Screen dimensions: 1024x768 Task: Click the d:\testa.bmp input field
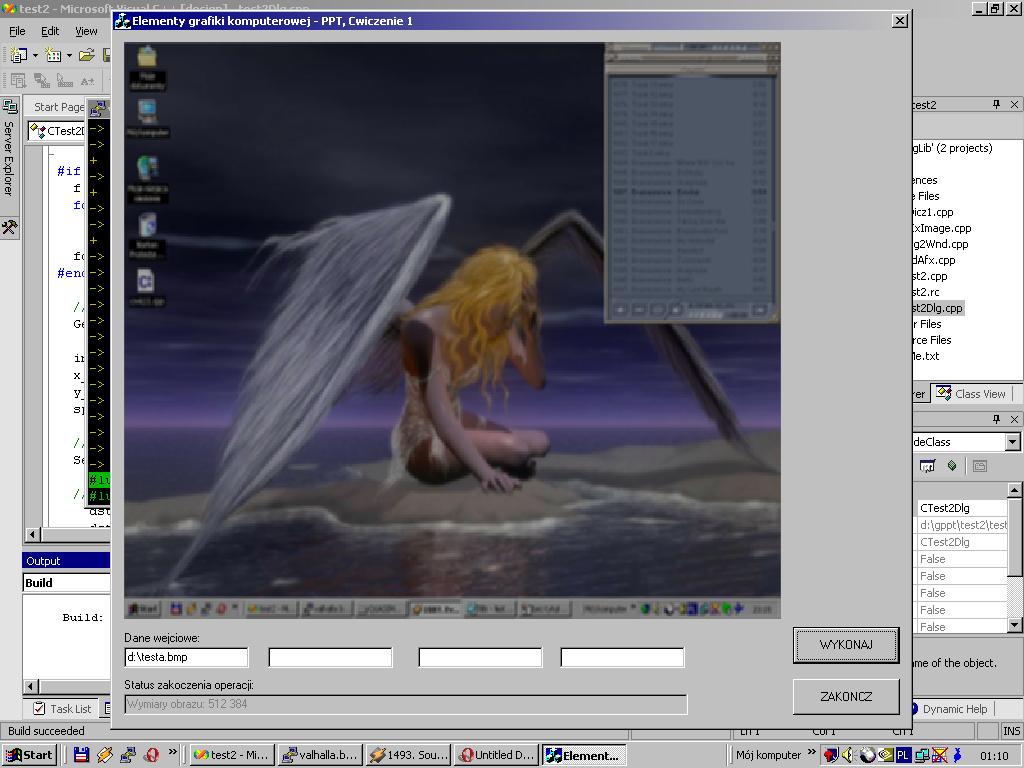click(x=186, y=657)
